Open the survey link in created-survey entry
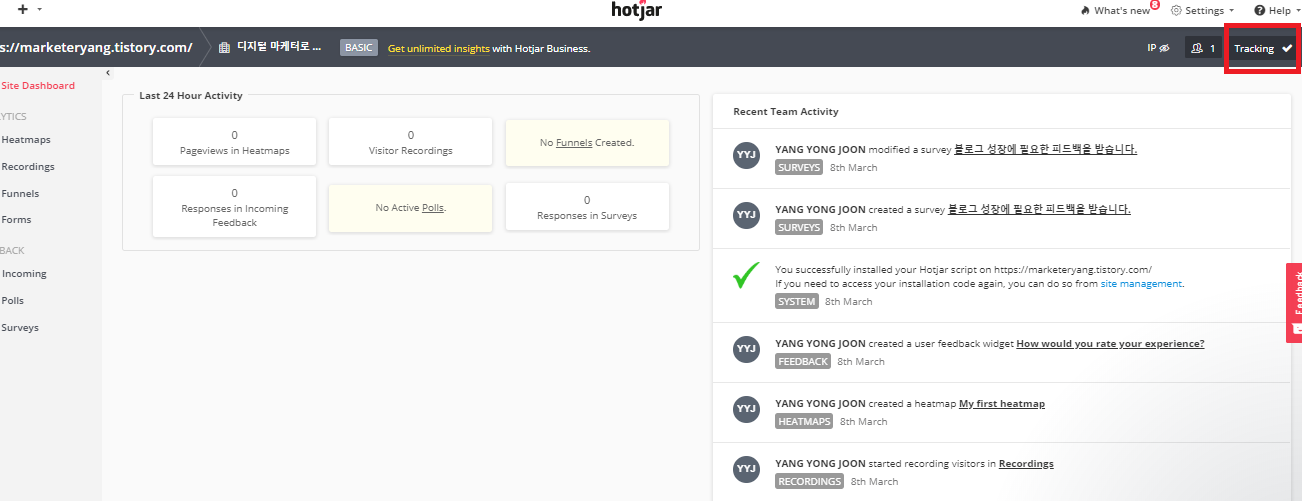The height and width of the screenshot is (501, 1302). point(1039,209)
